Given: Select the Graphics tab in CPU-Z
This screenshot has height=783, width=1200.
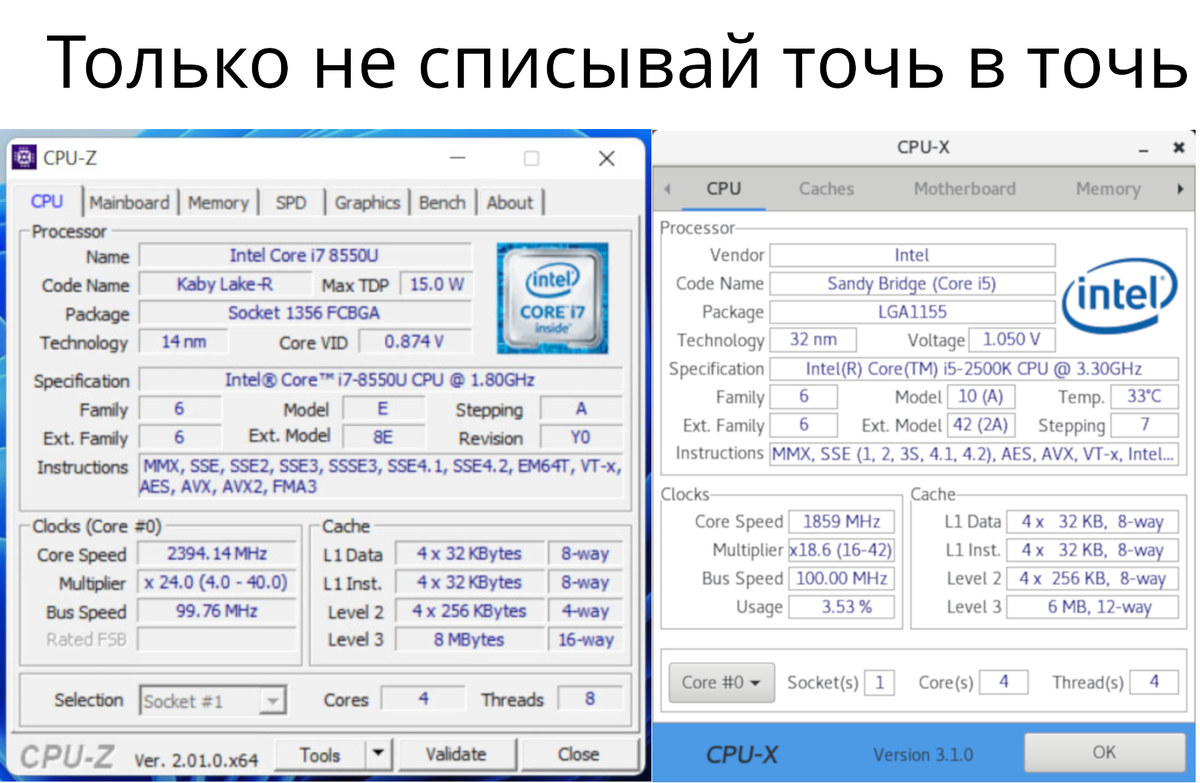Looking at the screenshot, I should tap(367, 202).
